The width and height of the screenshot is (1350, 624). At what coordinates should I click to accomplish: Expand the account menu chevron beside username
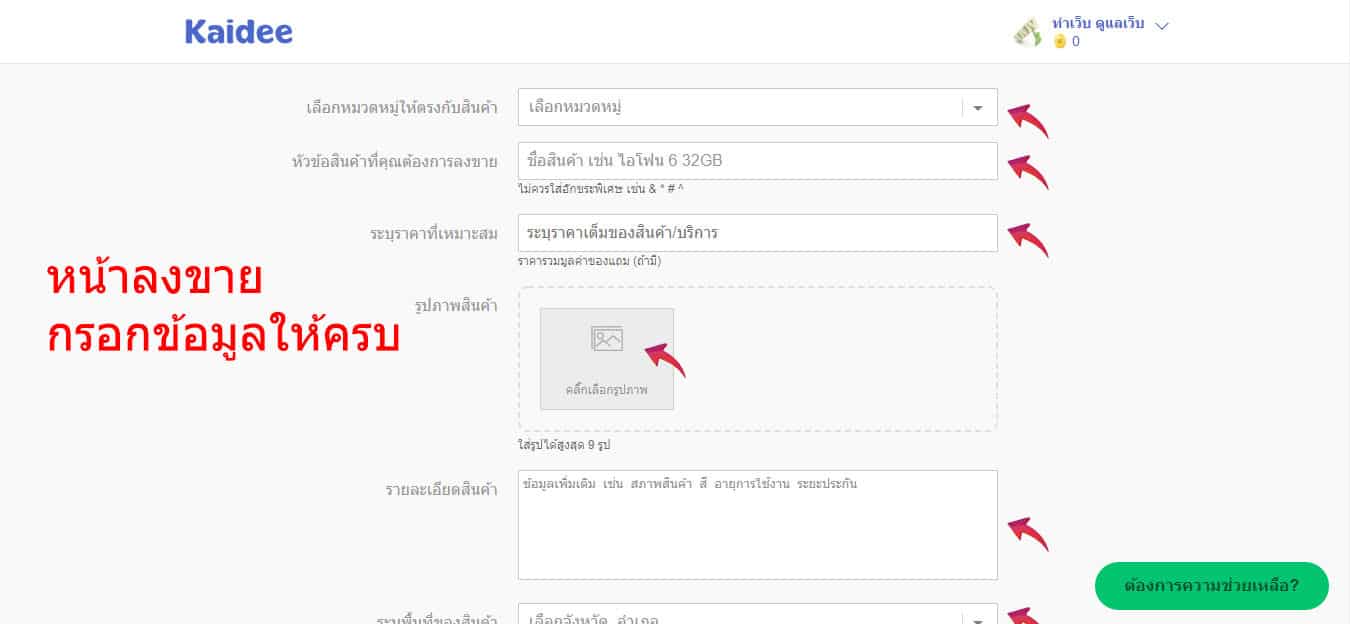pos(1162,26)
